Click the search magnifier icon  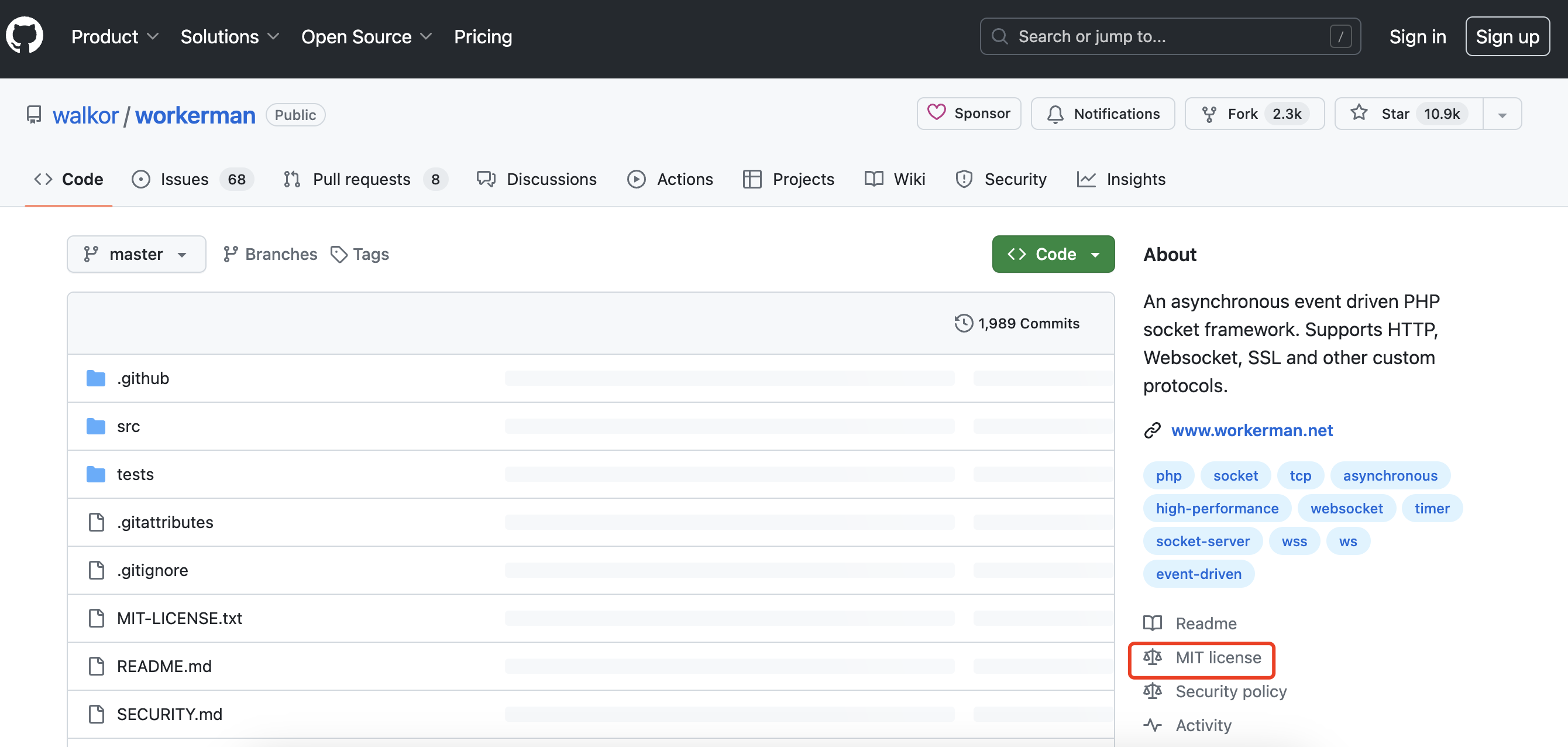pos(999,36)
